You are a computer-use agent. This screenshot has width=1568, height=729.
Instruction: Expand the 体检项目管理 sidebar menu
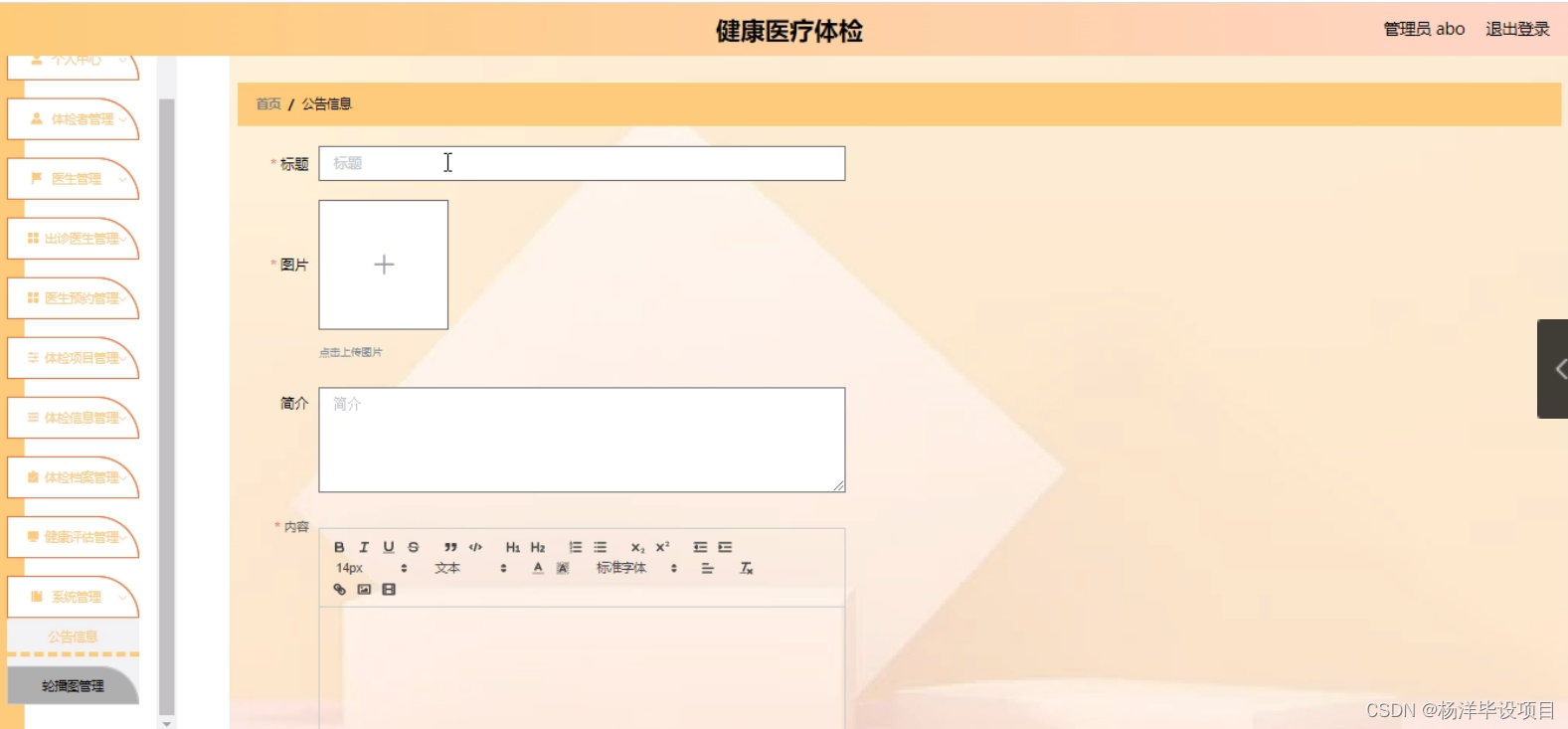(x=73, y=358)
